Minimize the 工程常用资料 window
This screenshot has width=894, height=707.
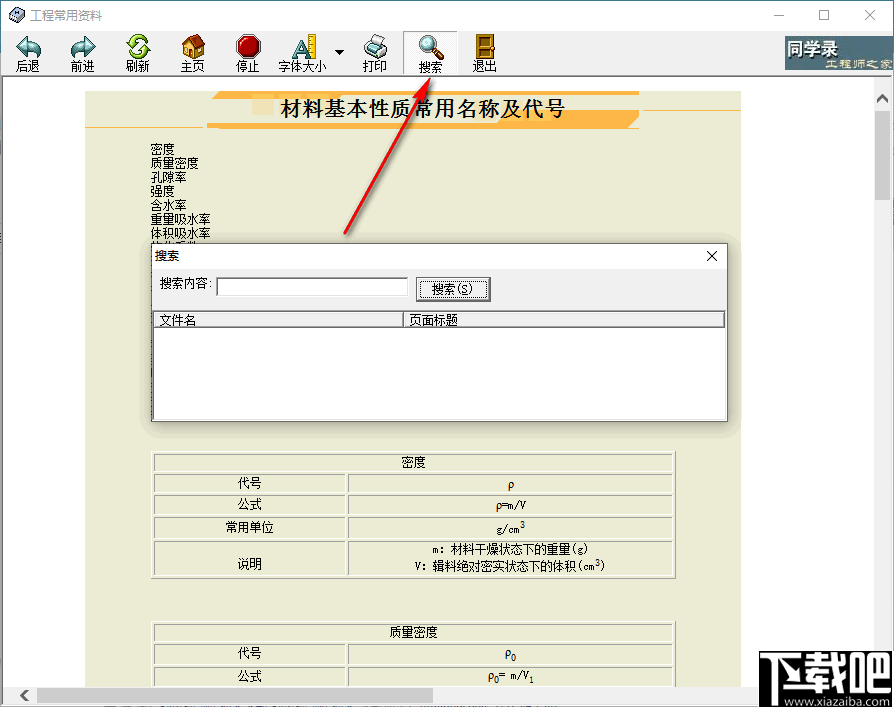pyautogui.click(x=779, y=15)
